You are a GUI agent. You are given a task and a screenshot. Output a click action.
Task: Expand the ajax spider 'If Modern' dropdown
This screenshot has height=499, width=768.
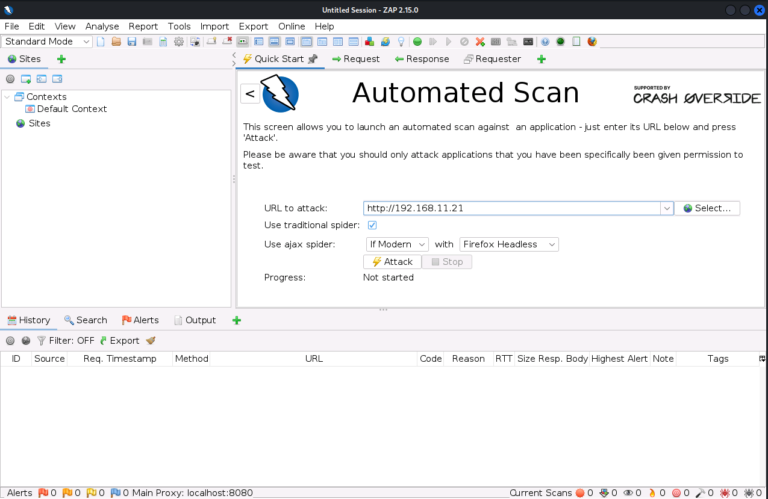pyautogui.click(x=397, y=244)
